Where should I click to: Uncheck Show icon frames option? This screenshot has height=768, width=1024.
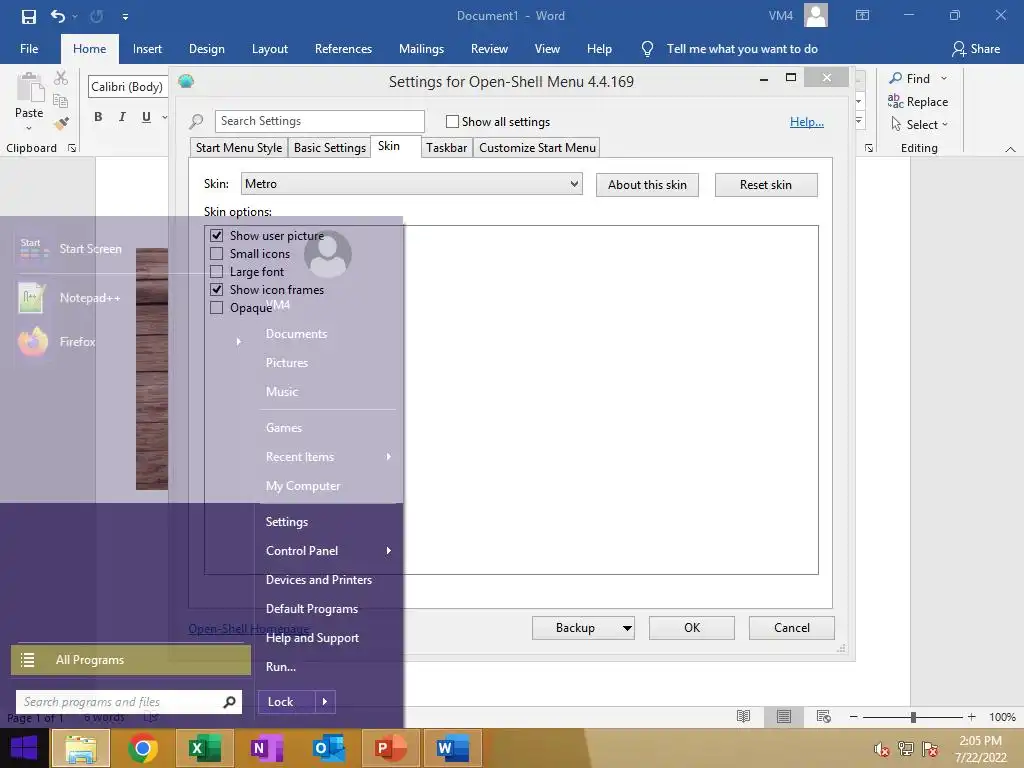coord(216,289)
